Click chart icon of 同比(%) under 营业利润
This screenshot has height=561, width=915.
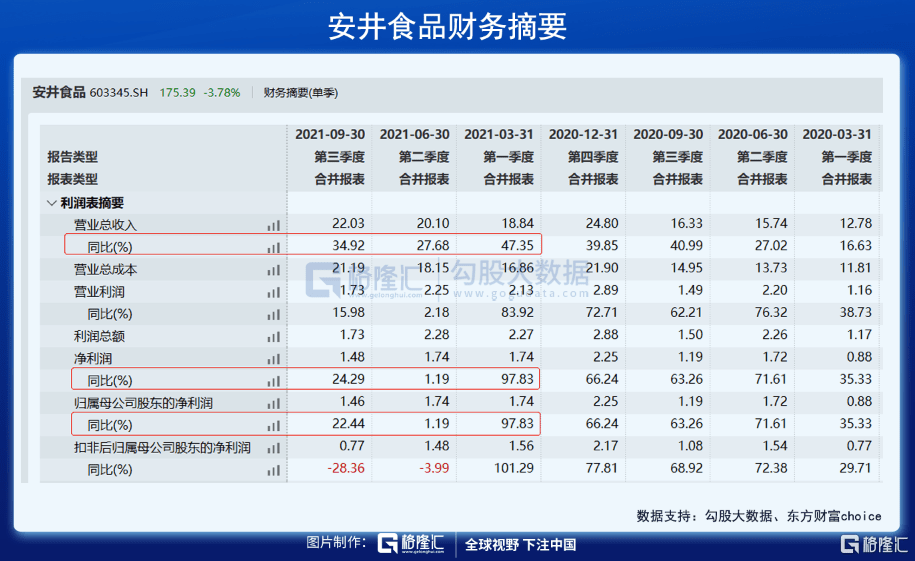point(273,315)
